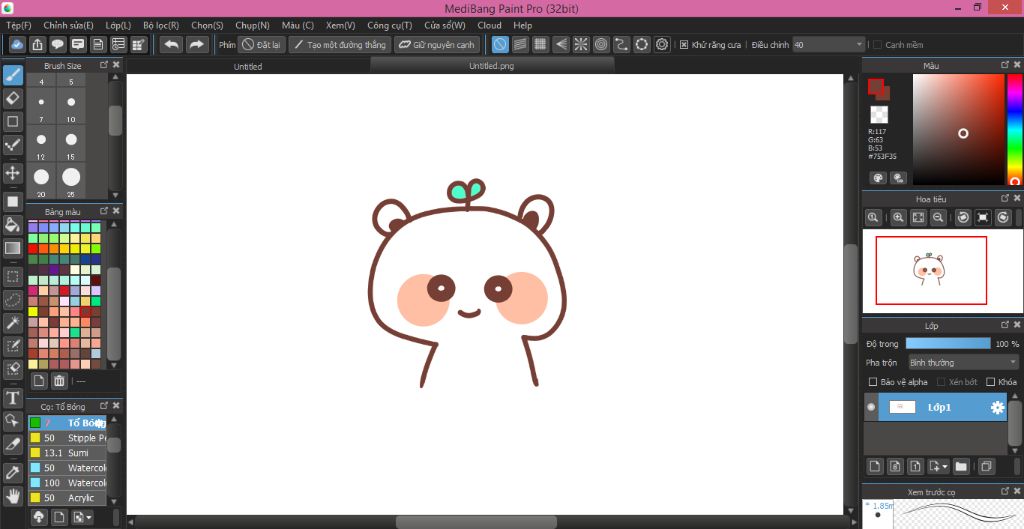Click the Đặt lại button
Image resolution: width=1024 pixels, height=529 pixels.
tap(262, 45)
